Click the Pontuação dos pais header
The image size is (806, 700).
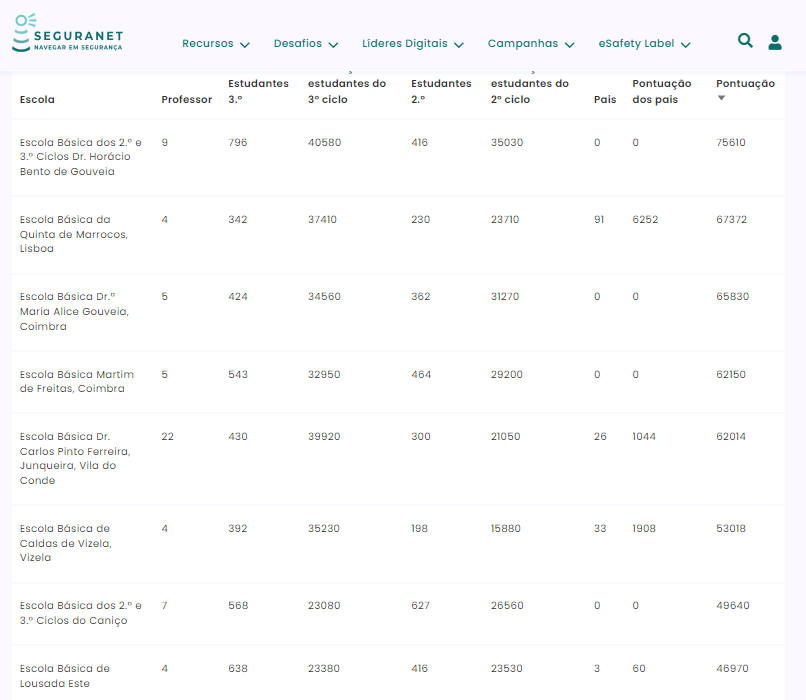pos(662,91)
